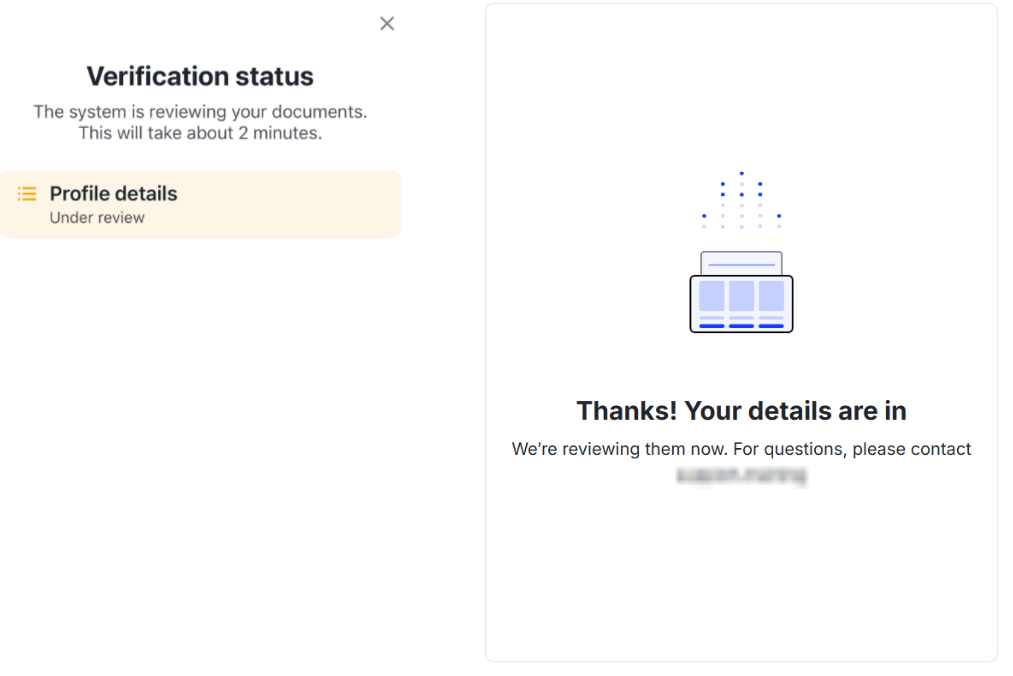The image size is (1013, 676).
Task: Click the paper sheet at the scanner top
Action: (x=741, y=262)
